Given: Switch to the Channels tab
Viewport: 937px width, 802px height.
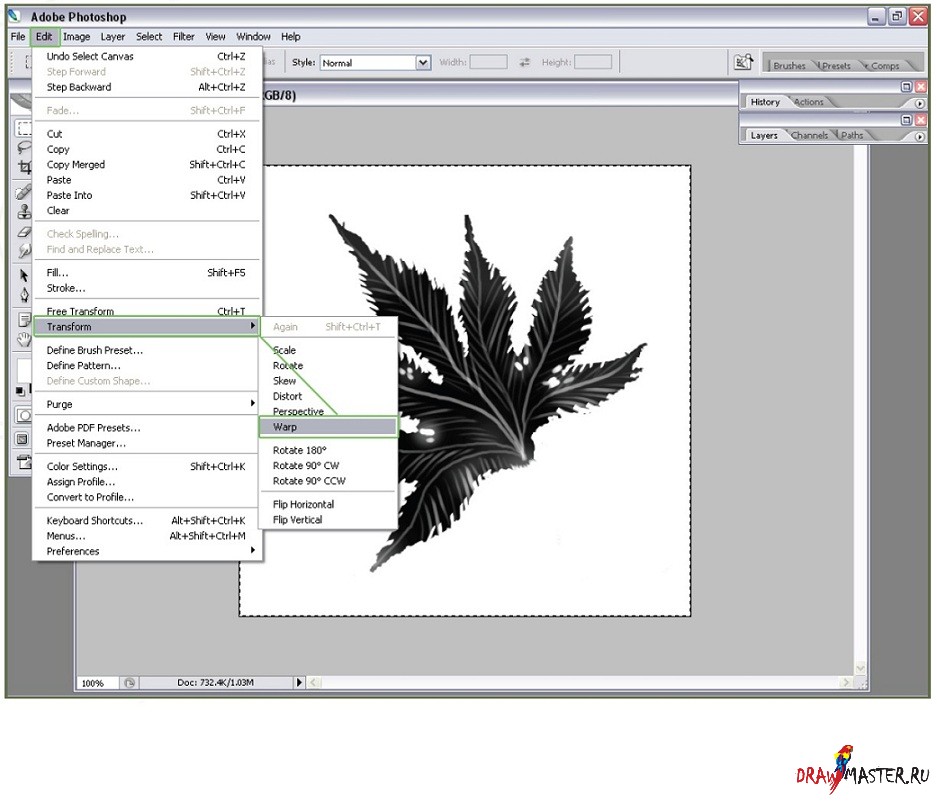Looking at the screenshot, I should (809, 136).
